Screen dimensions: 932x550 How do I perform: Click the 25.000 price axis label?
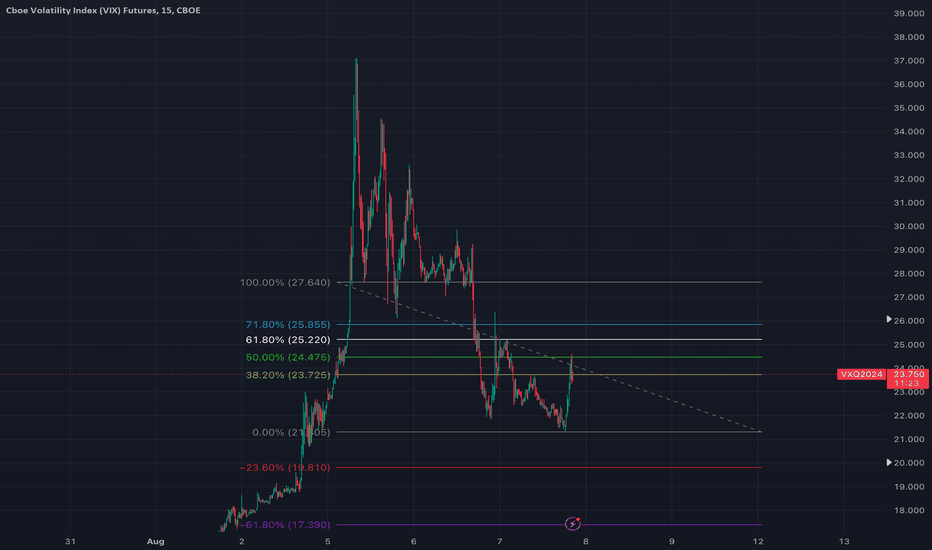pos(909,345)
